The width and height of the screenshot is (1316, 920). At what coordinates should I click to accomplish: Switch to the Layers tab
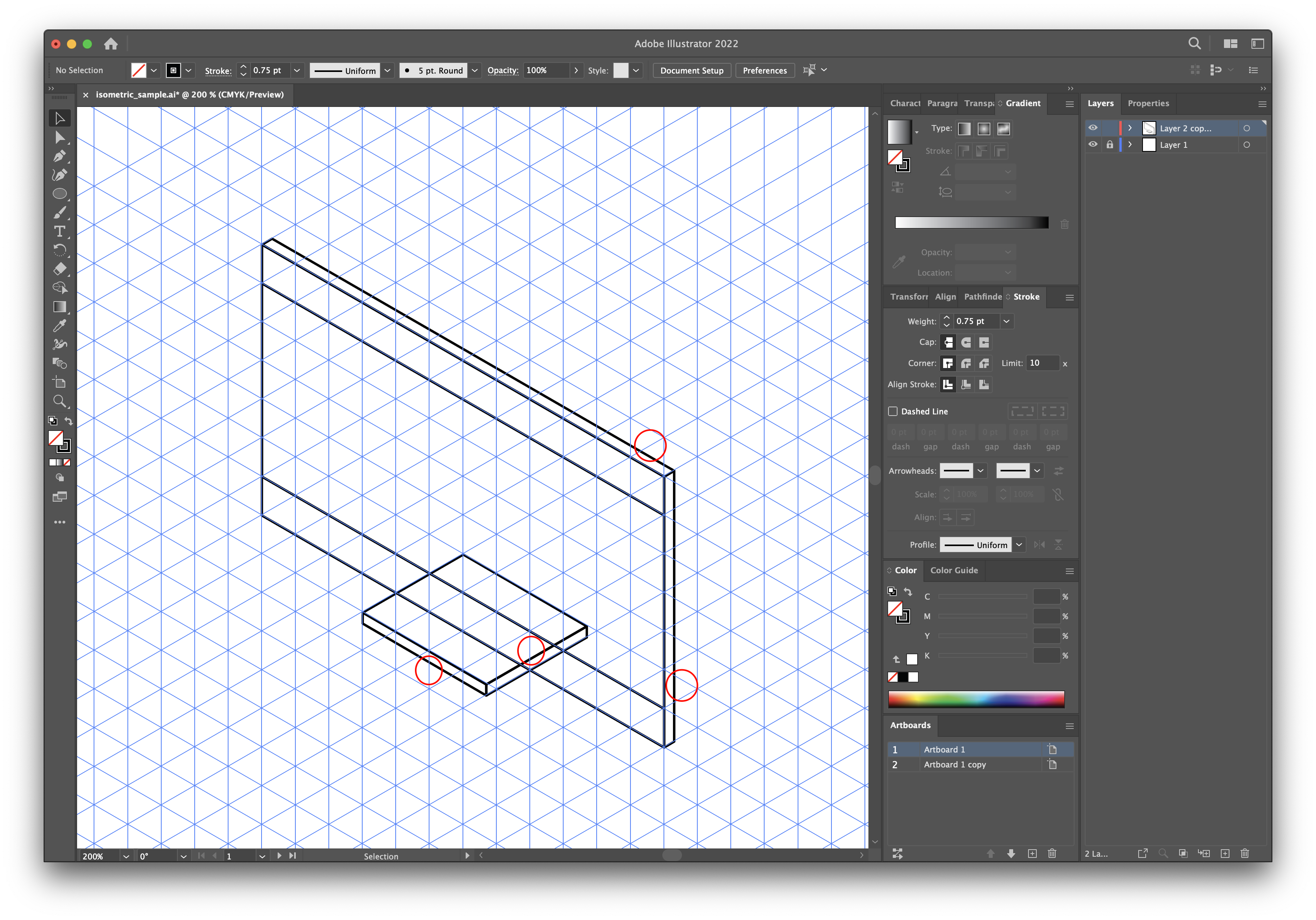pos(1100,103)
